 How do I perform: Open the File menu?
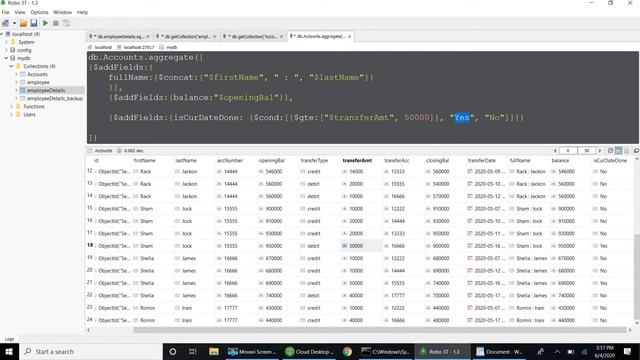[x=5, y=12]
